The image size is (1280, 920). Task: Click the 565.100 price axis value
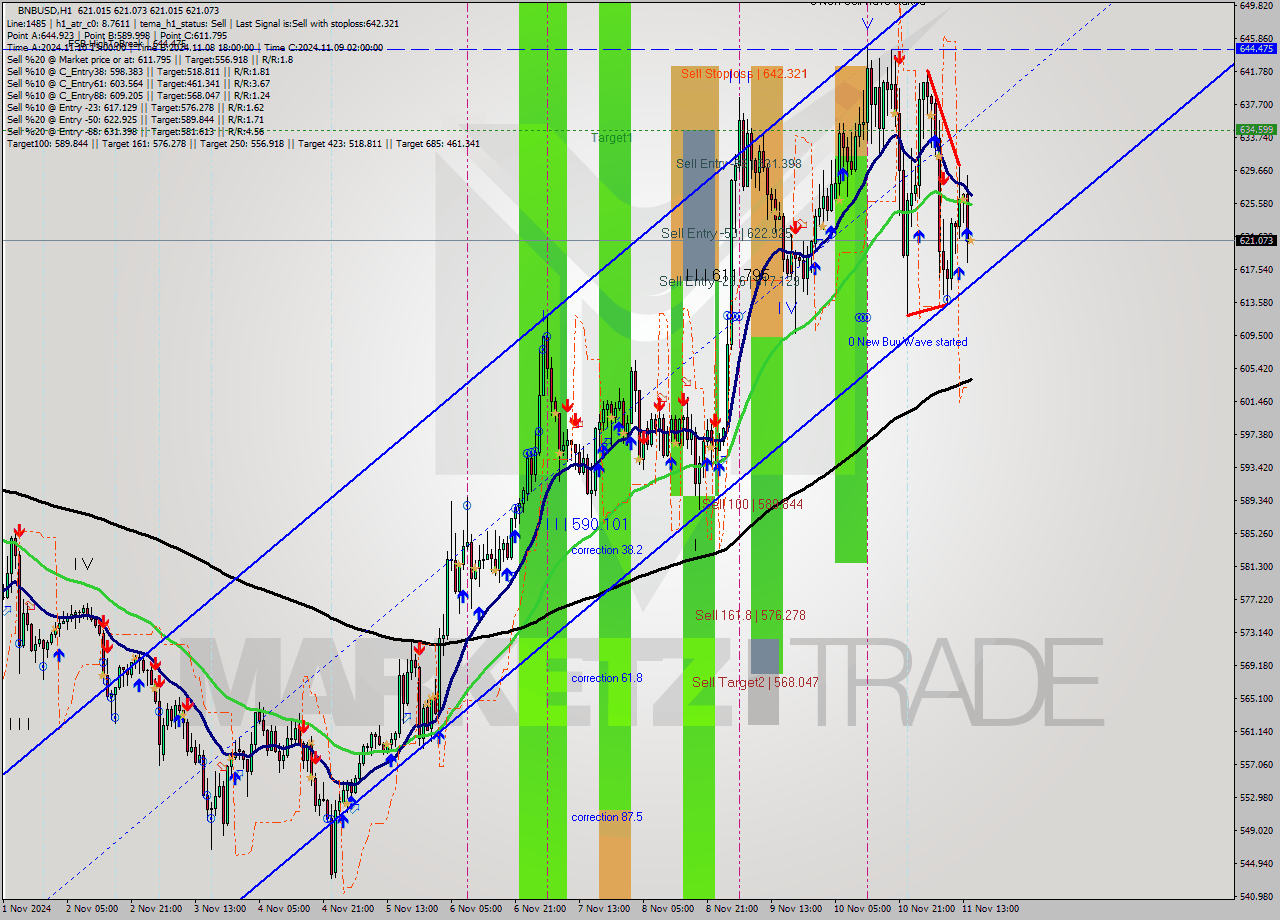(x=1256, y=699)
